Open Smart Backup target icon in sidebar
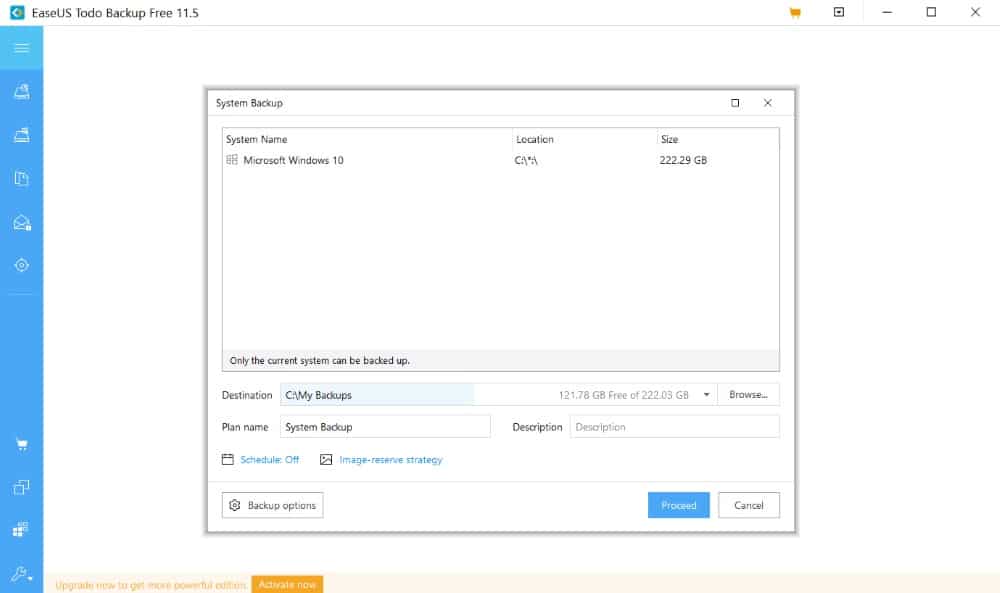Image resolution: width=1000 pixels, height=593 pixels. (21, 265)
